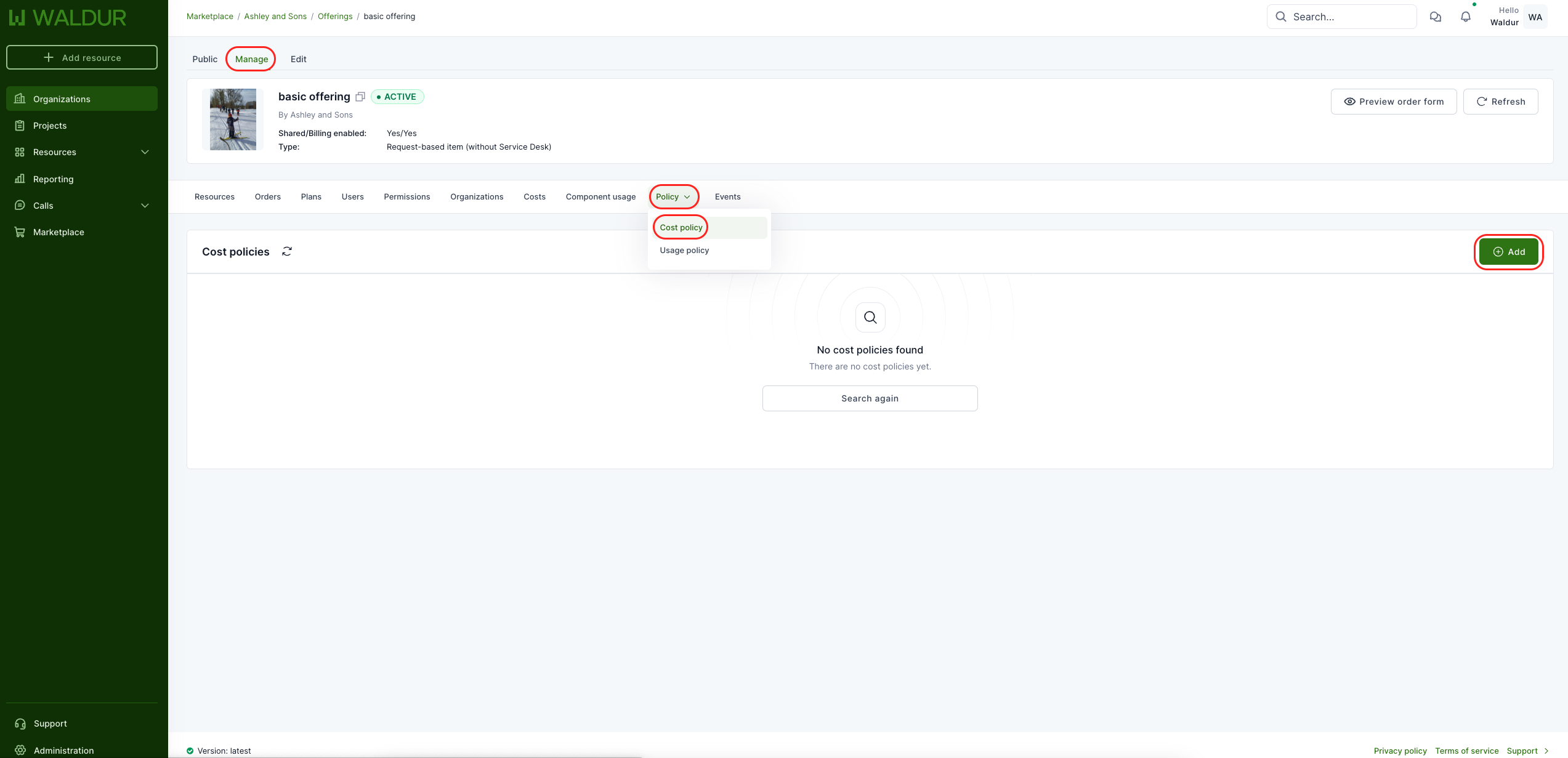Switch to the Edit tab
Viewport: 1568px width, 758px height.
click(x=298, y=59)
